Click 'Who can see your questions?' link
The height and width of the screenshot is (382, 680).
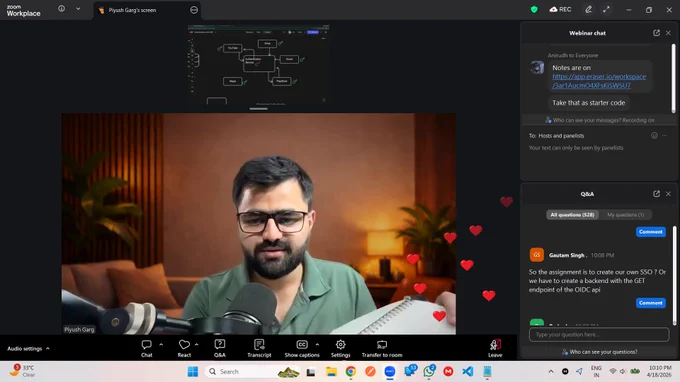pos(600,352)
